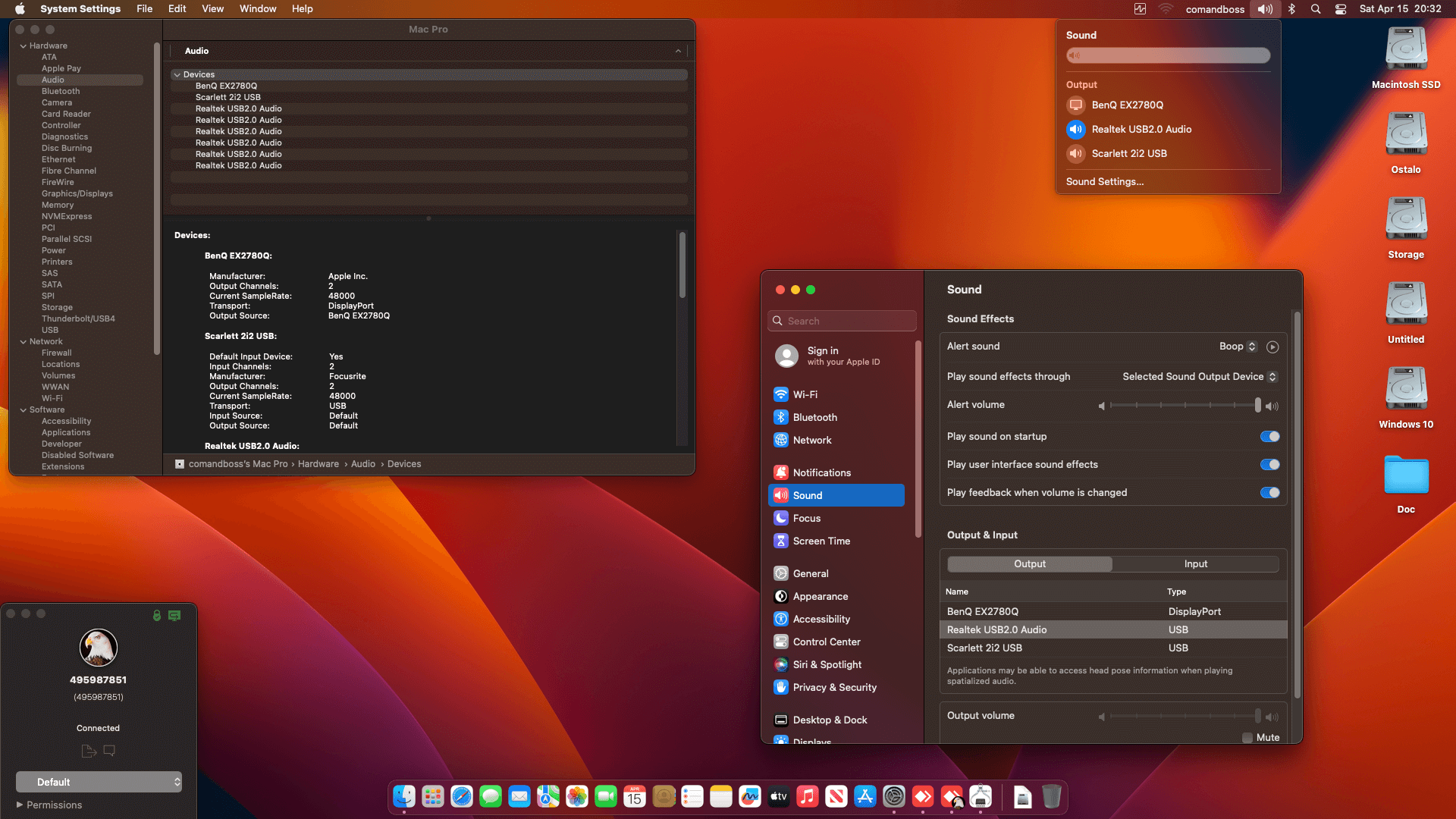Open Alert sound Boop dropdown

1238,347
